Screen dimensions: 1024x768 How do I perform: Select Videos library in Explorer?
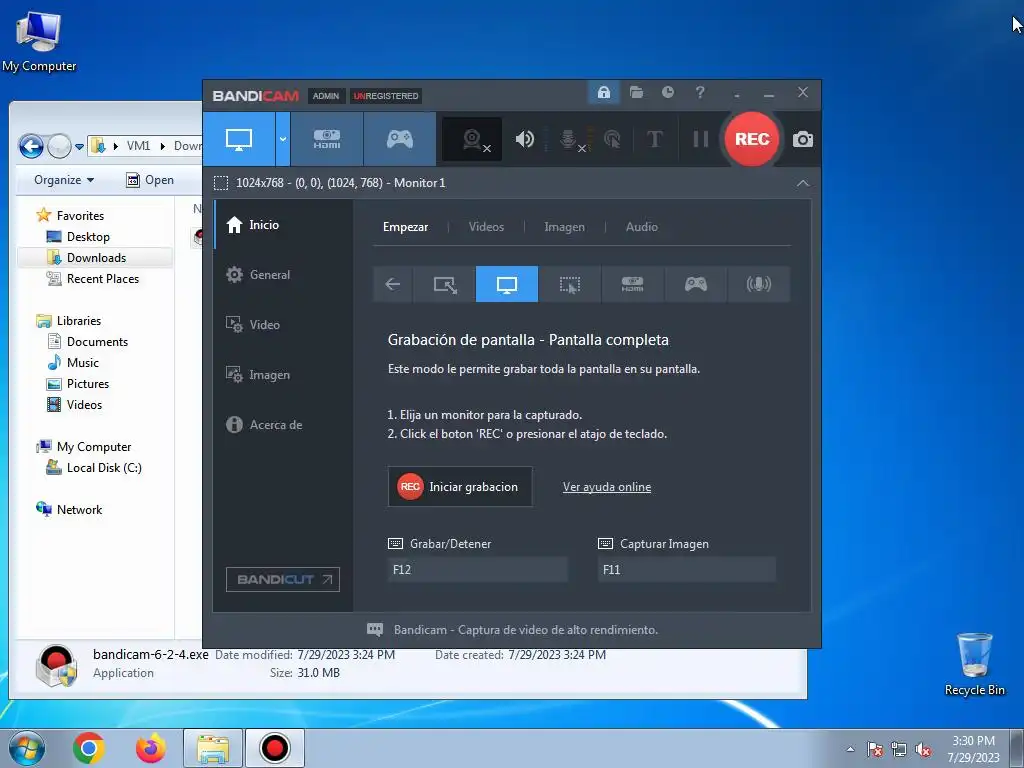pyautogui.click(x=84, y=405)
